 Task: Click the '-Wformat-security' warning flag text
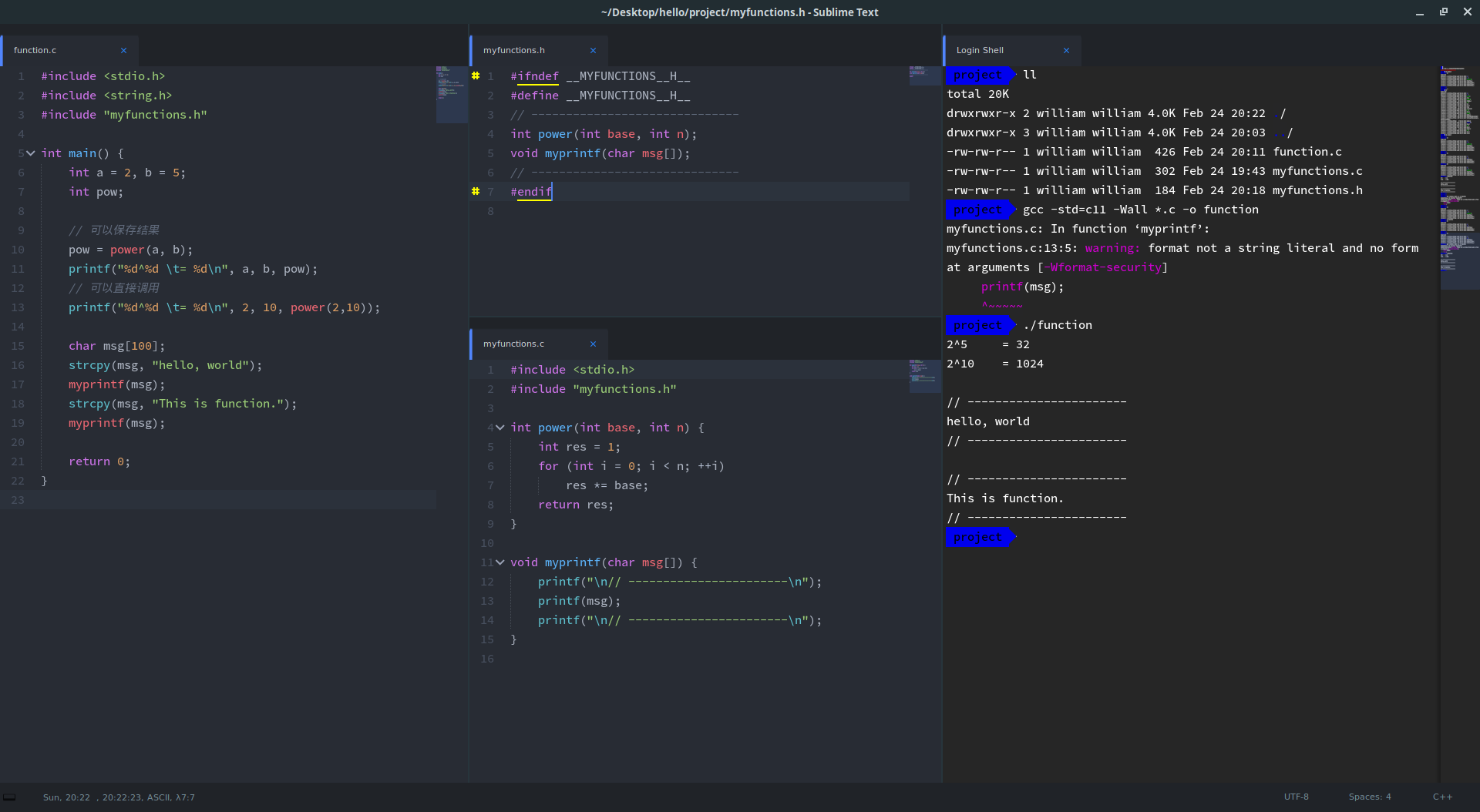(x=1102, y=267)
